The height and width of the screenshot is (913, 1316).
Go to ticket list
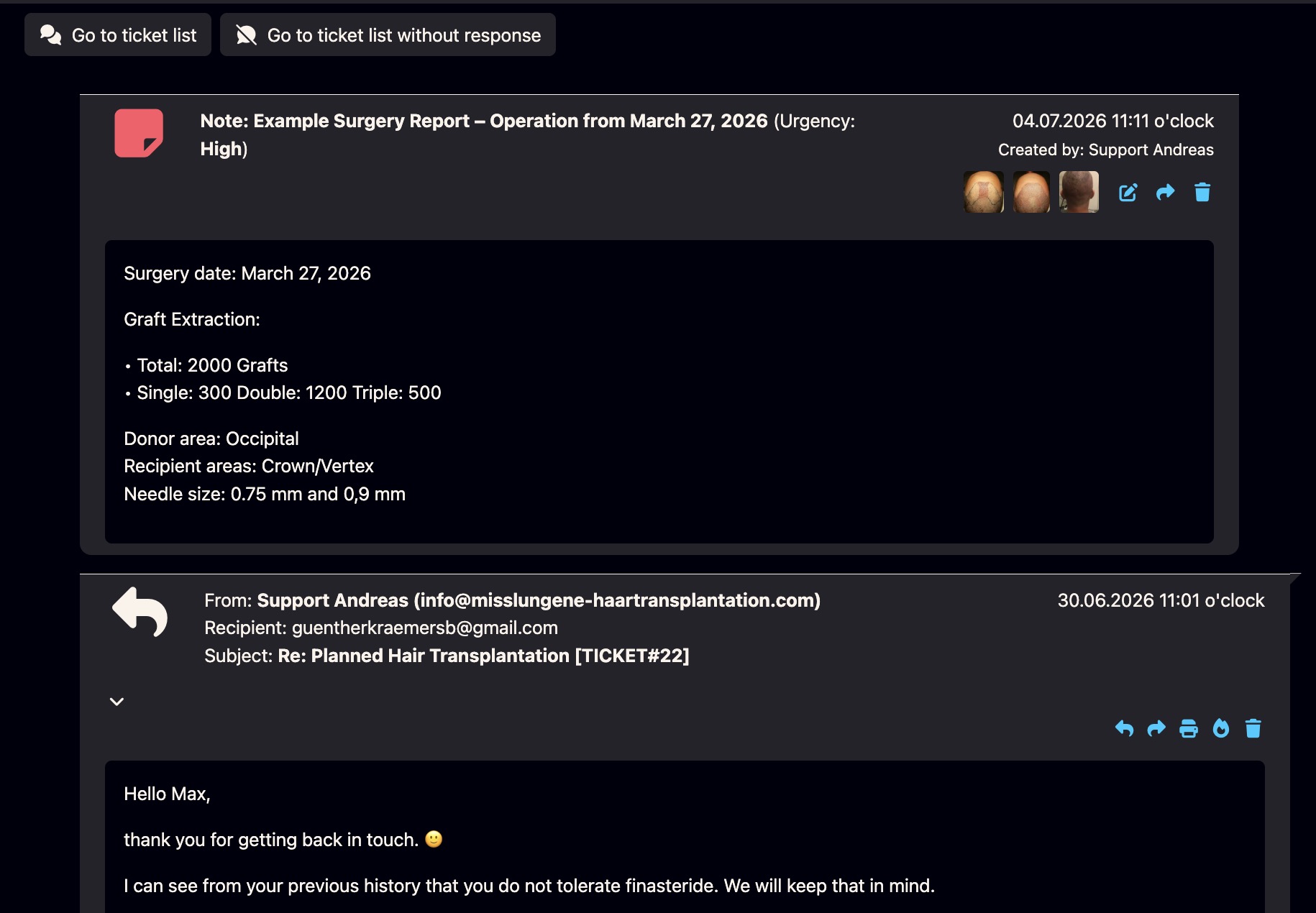click(118, 35)
